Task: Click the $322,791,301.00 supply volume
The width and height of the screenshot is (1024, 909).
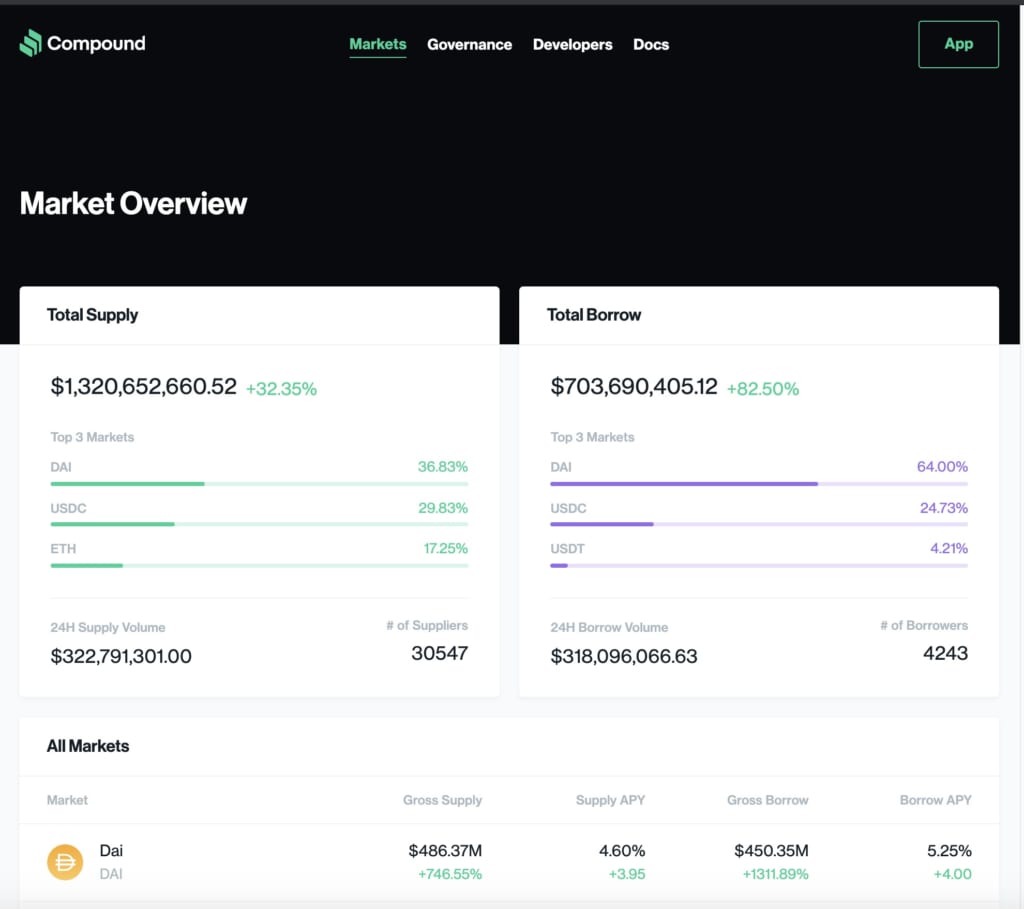Action: click(121, 656)
